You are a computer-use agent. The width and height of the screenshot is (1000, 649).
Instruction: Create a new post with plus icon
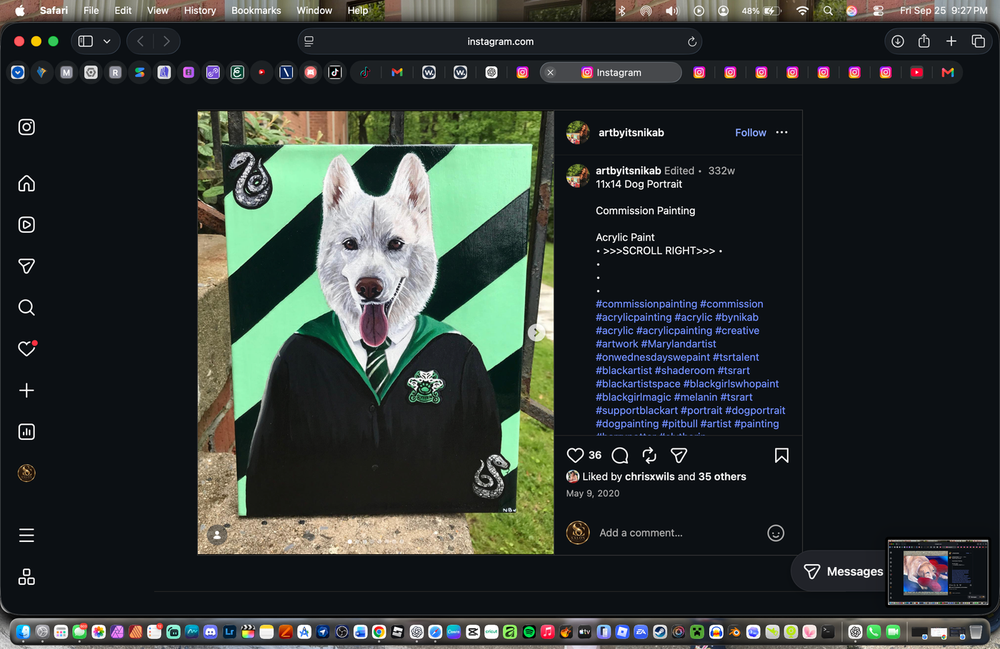pos(27,390)
